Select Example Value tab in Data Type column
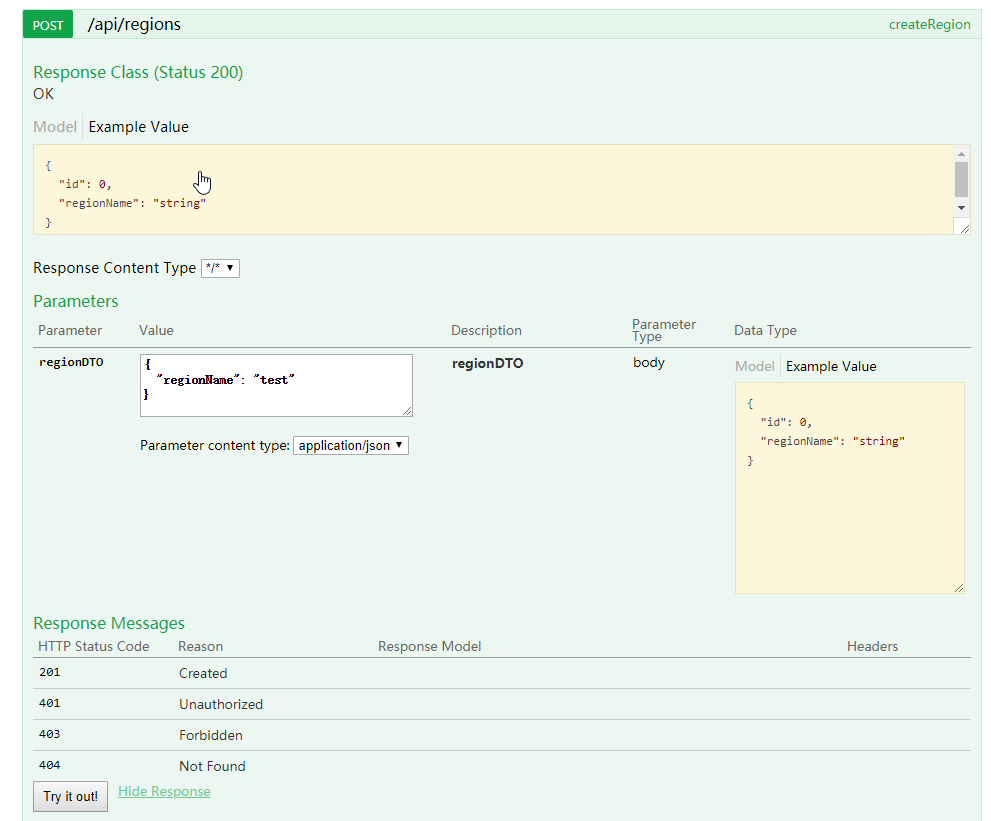Screen dimensions: 991x821 click(831, 367)
